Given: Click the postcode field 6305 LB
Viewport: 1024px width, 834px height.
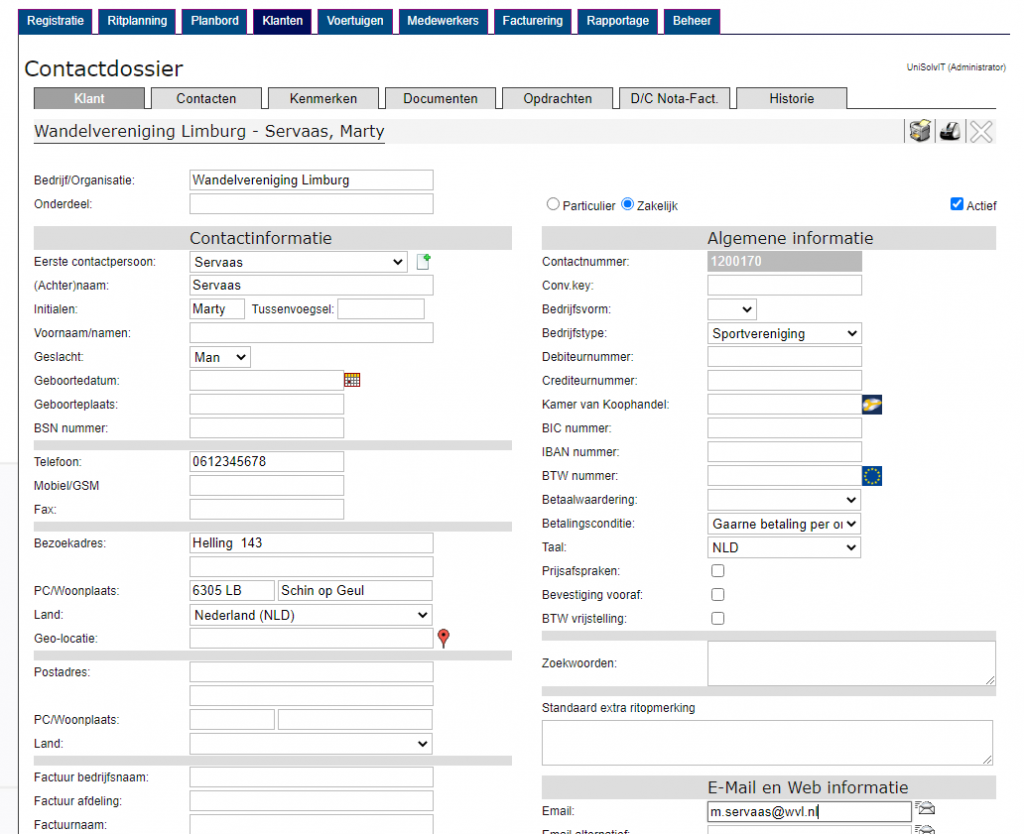Looking at the screenshot, I should pyautogui.click(x=232, y=590).
